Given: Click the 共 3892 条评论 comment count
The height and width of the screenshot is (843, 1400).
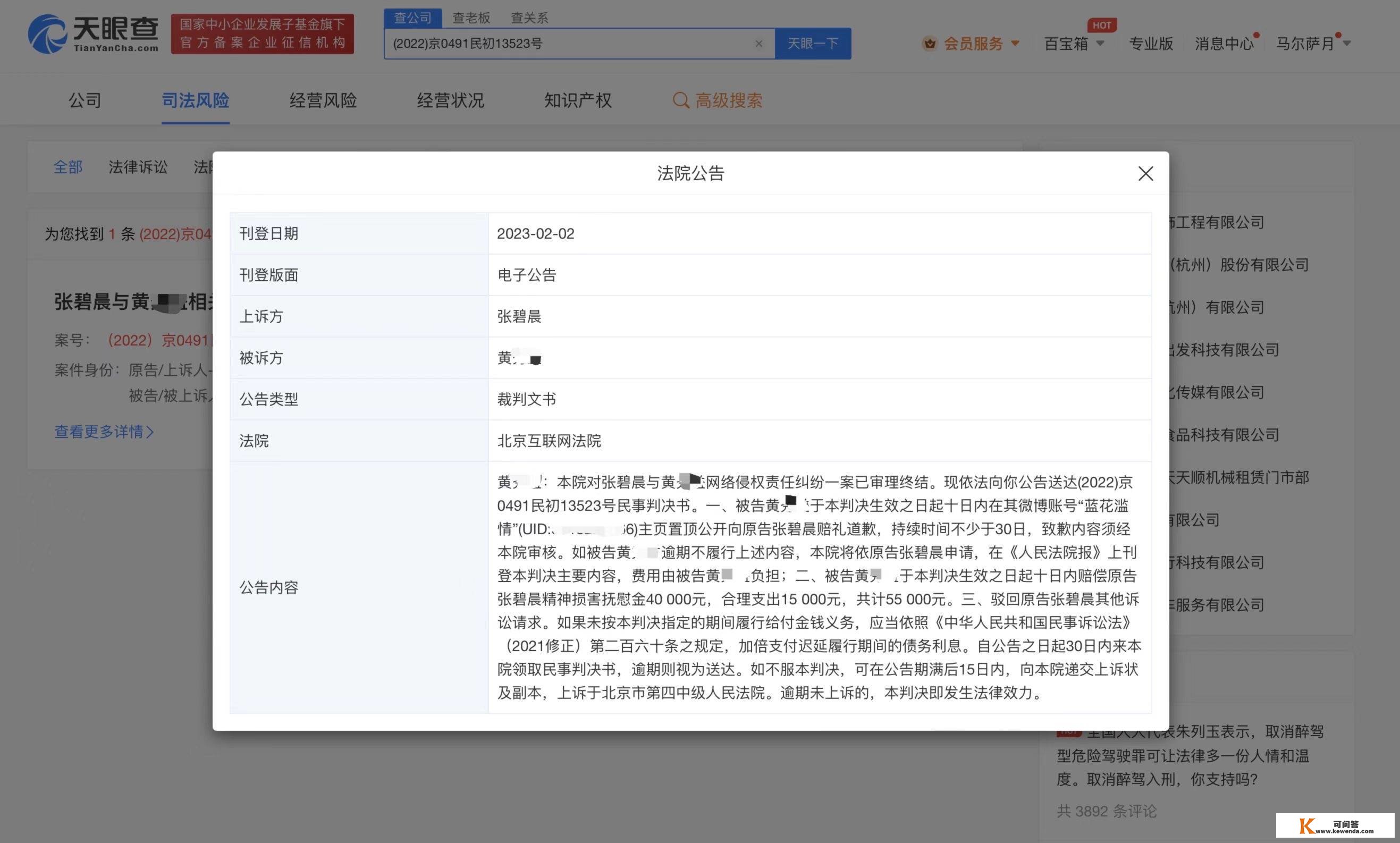Looking at the screenshot, I should pos(1107,811).
